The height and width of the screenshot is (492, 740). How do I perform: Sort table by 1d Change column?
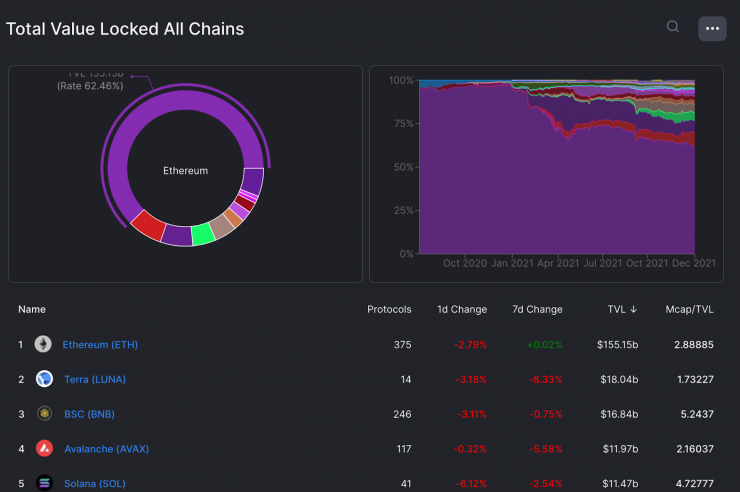pos(462,309)
